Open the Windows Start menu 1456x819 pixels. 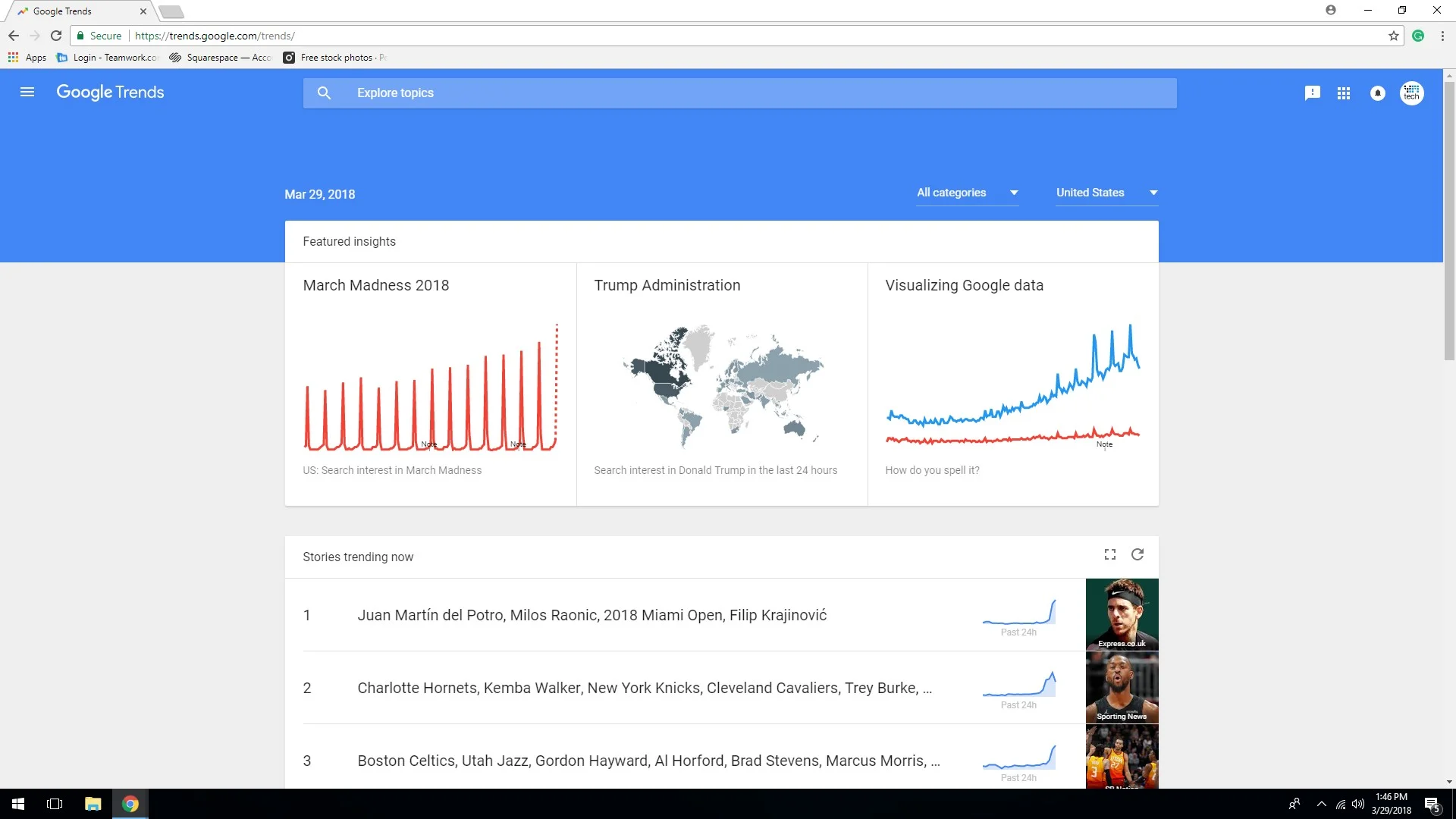(18, 804)
